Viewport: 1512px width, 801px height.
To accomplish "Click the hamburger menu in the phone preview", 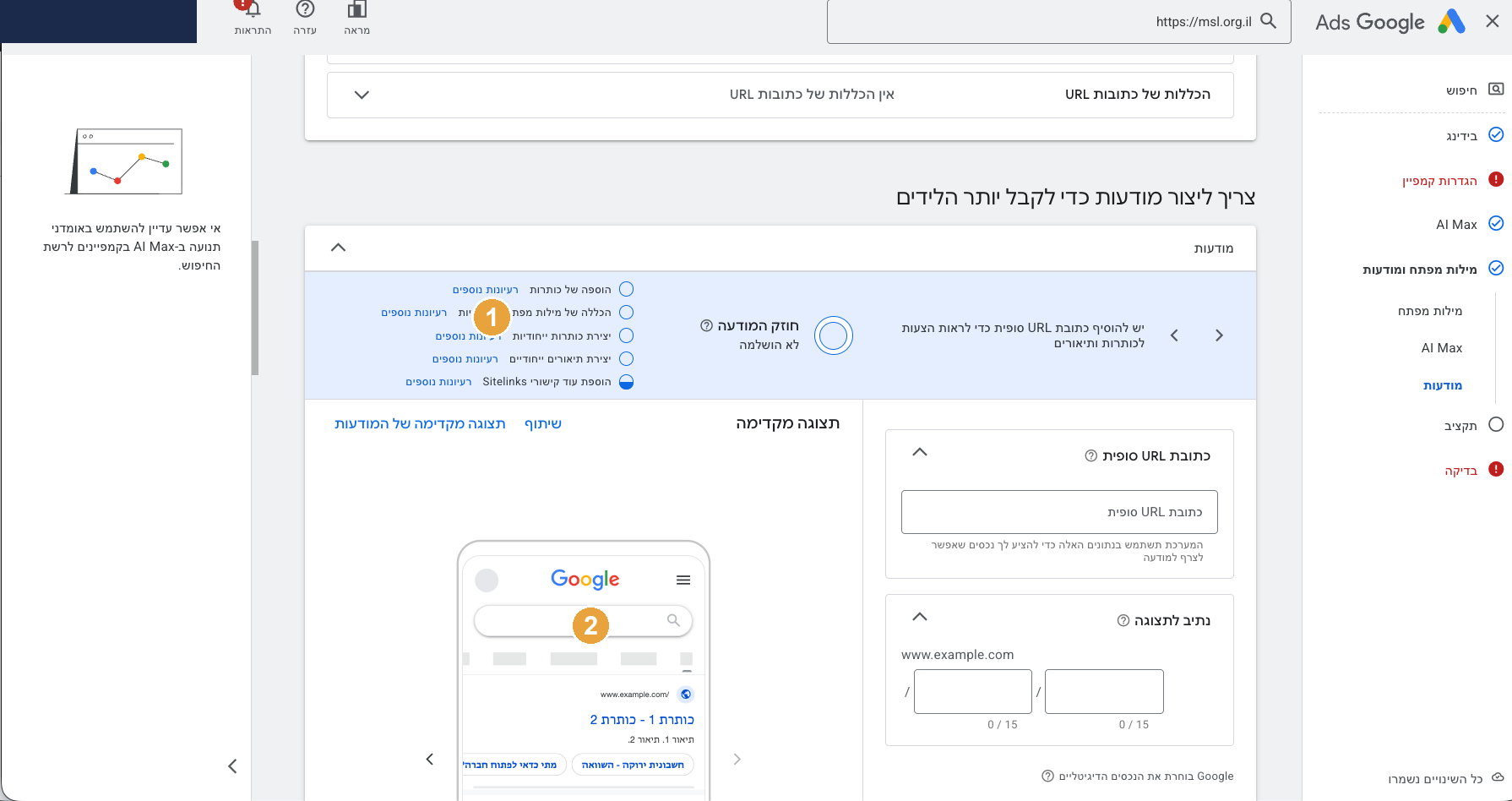I will point(683,580).
